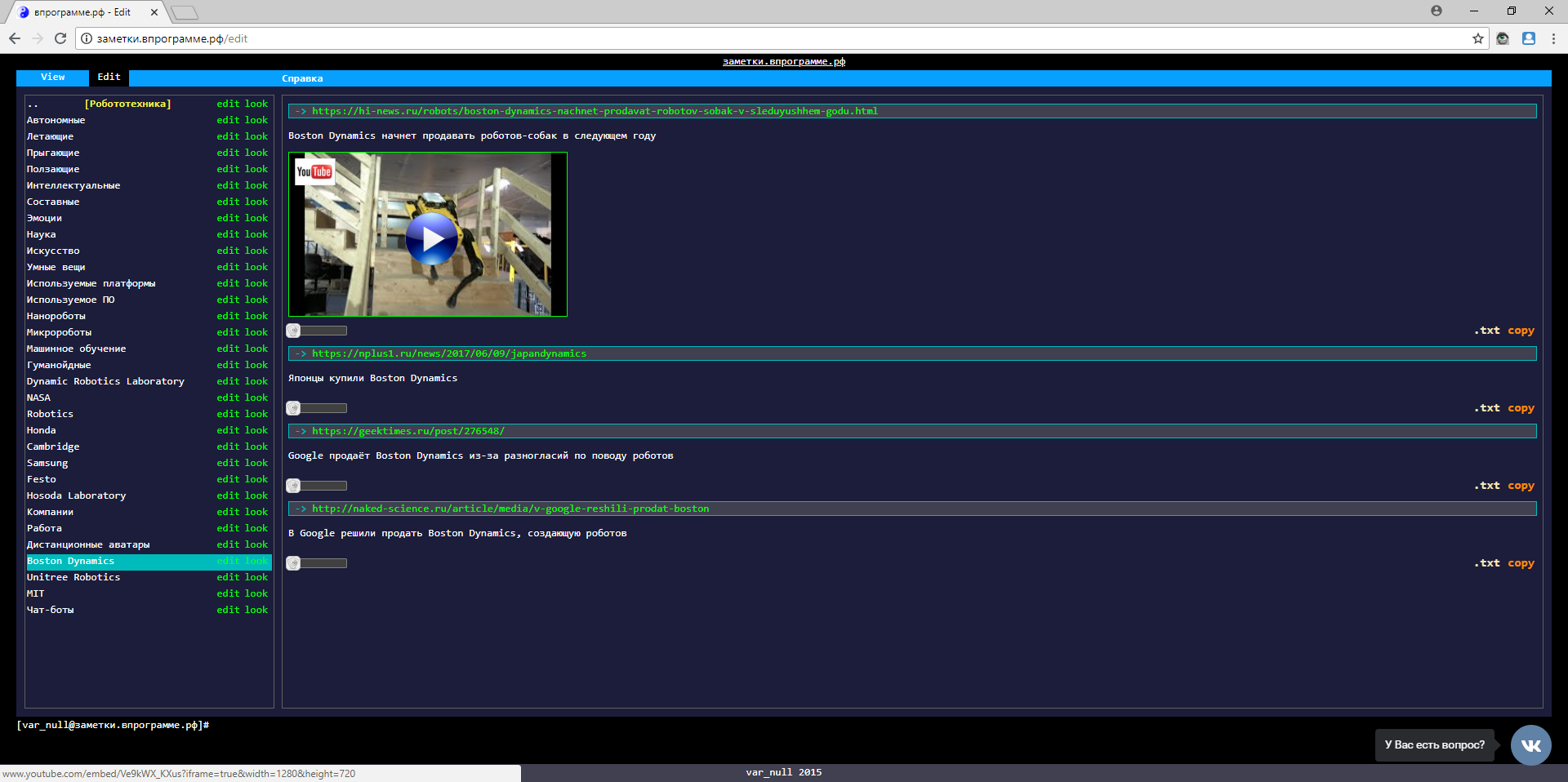Screen dimensions: 1568x782
Task: Select the Интеллектуальные category
Action: click(73, 185)
